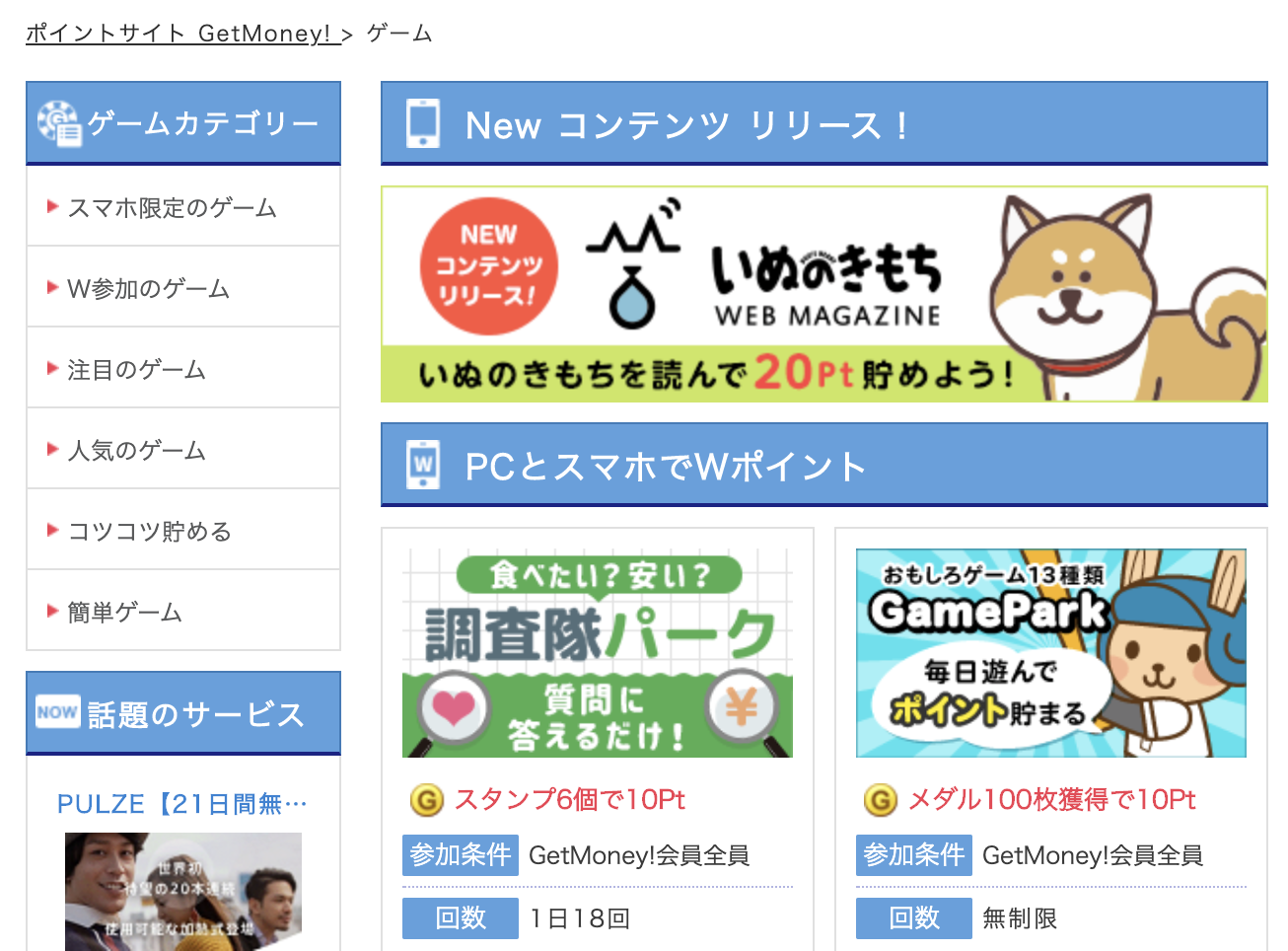Open スタンプ6個で10Pt link
Image resolution: width=1288 pixels, height=951 pixels.
tap(569, 799)
